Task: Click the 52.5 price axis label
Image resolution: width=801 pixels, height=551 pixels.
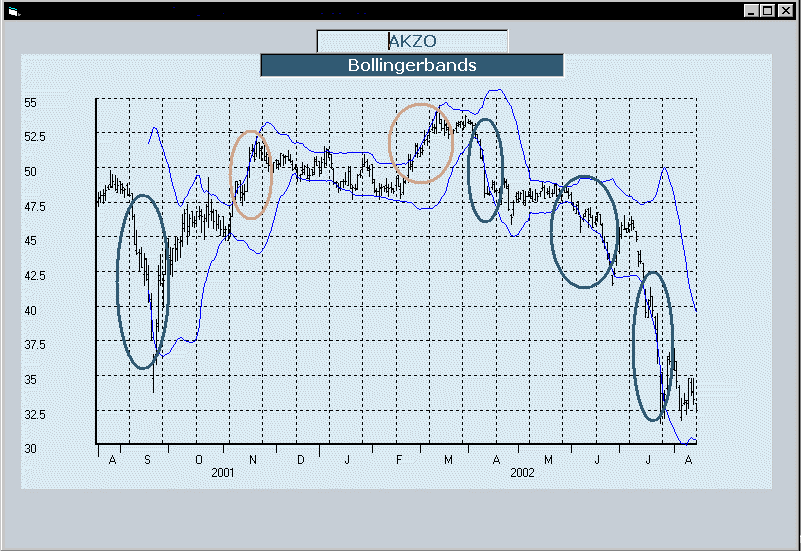Action: [35, 137]
